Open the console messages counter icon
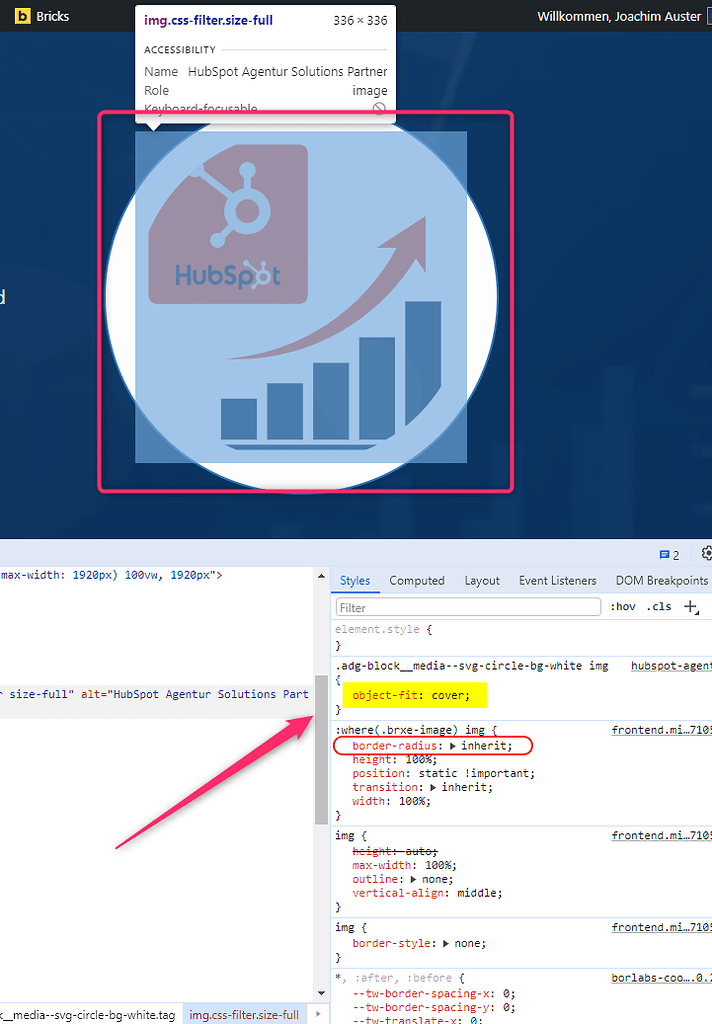 [669, 555]
